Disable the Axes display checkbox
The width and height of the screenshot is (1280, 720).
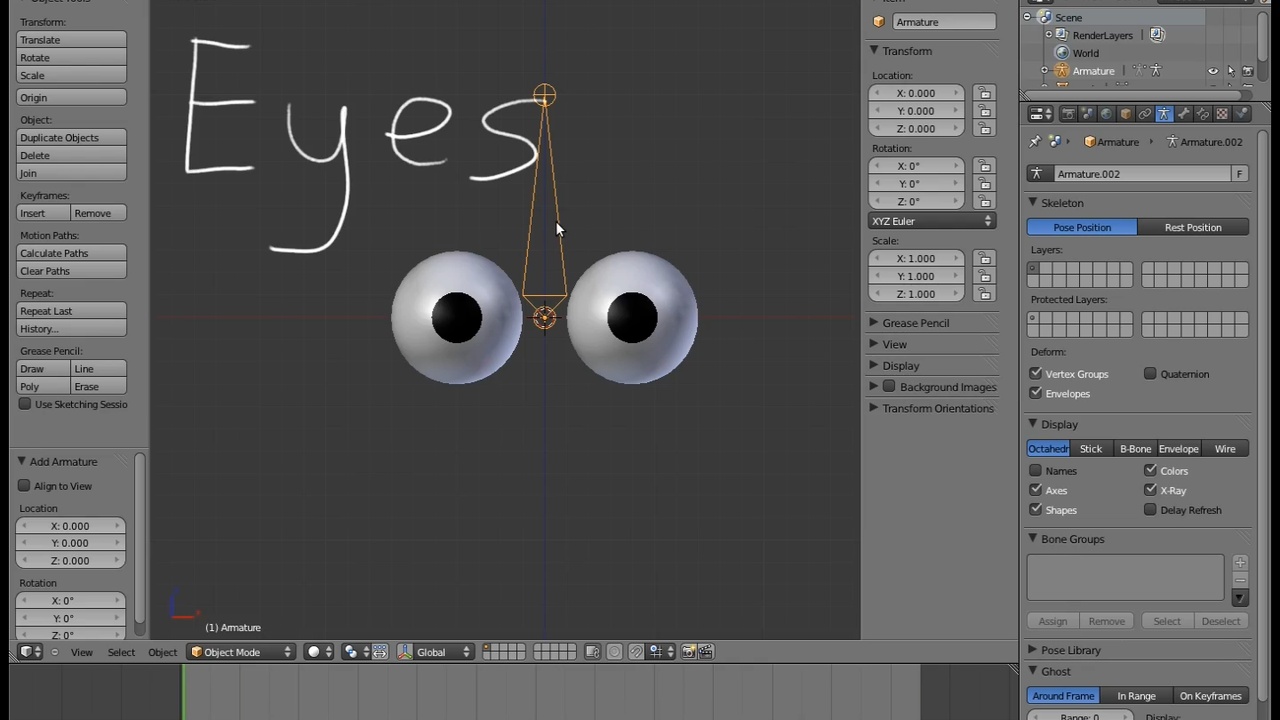[x=1036, y=490]
